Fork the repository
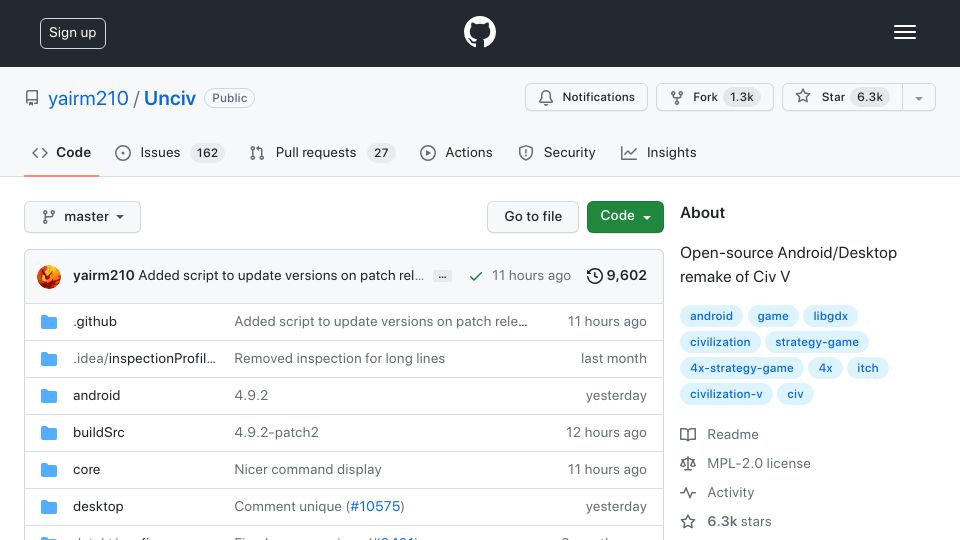This screenshot has width=960, height=540. click(714, 97)
